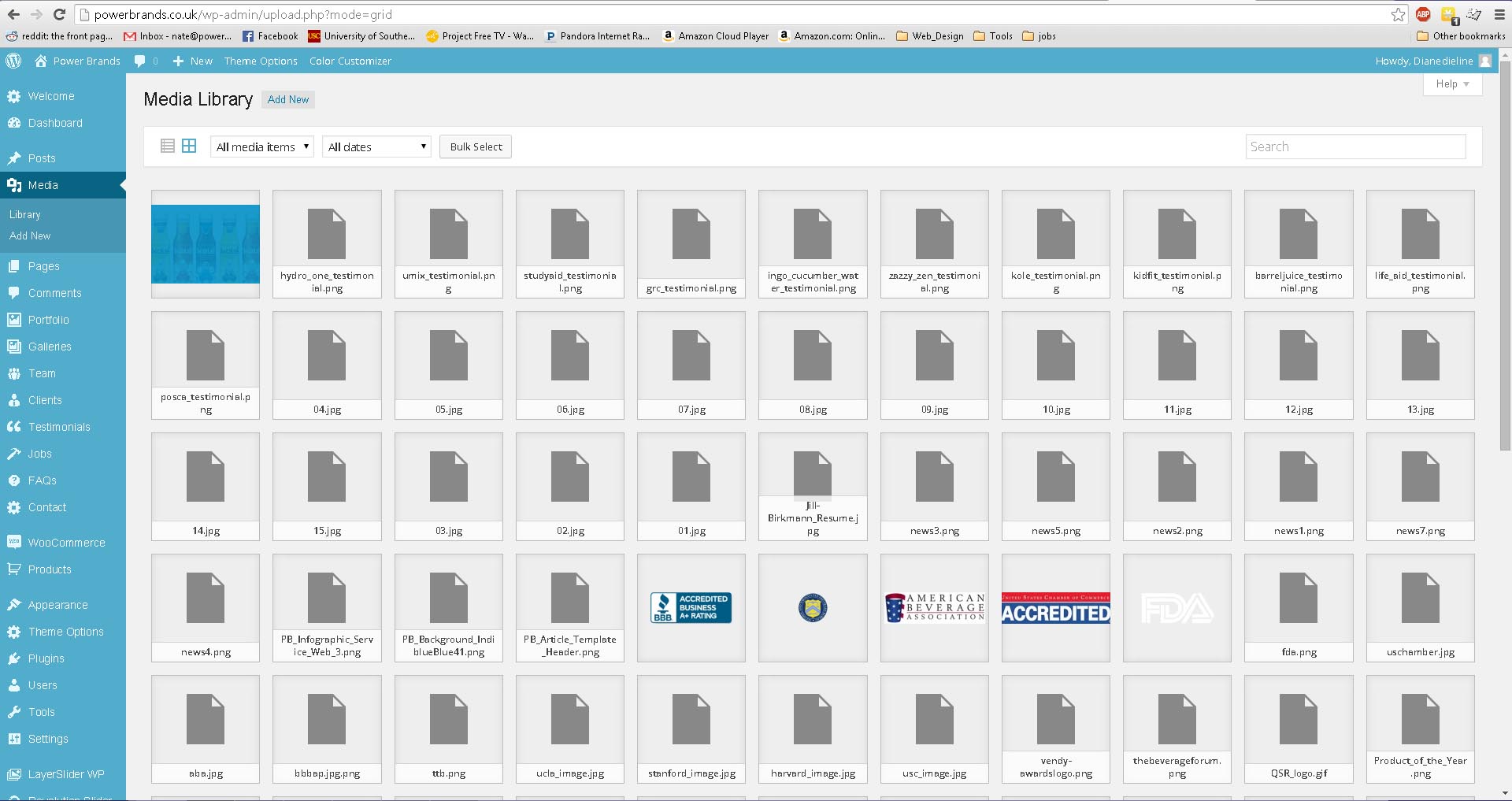Select the blue bottles image thumbnail

coord(206,244)
